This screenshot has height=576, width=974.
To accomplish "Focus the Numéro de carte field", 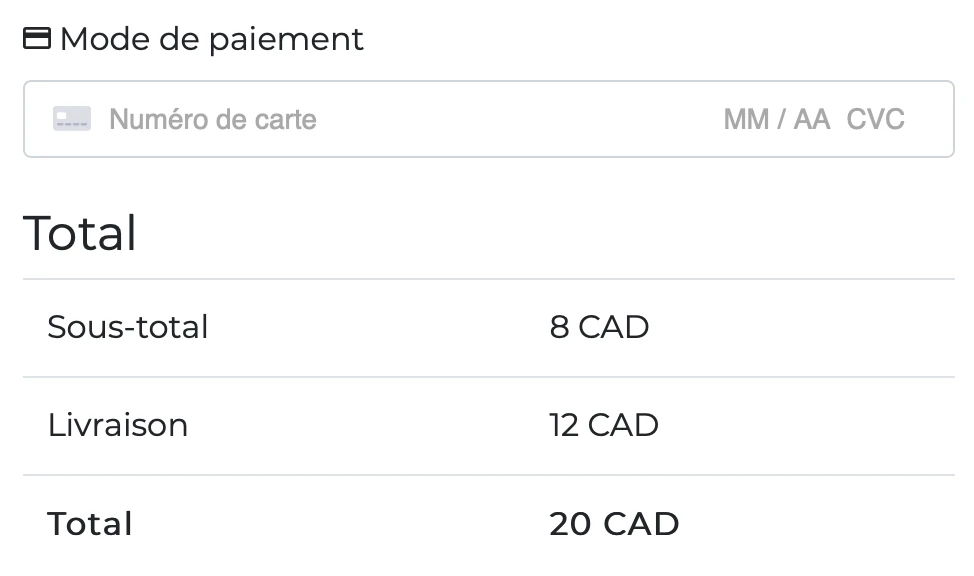I will [212, 119].
